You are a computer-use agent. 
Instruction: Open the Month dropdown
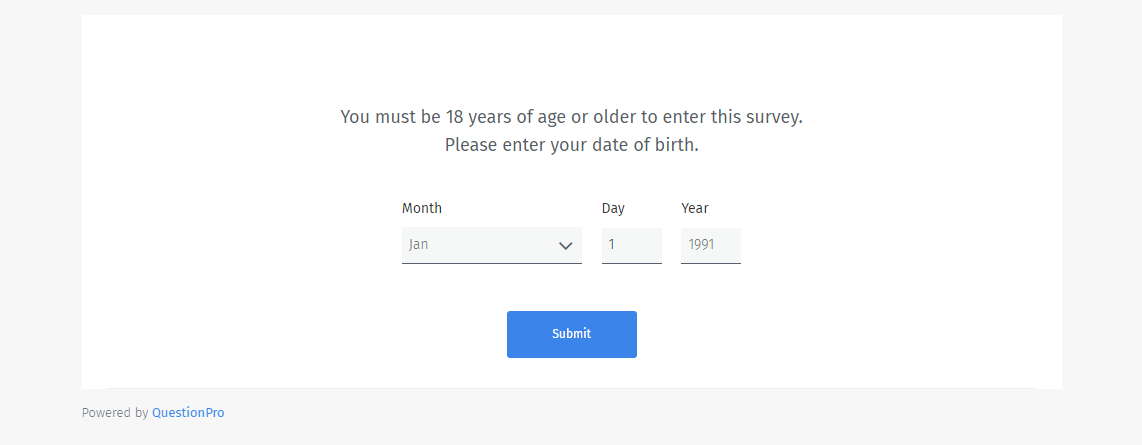pyautogui.click(x=491, y=245)
